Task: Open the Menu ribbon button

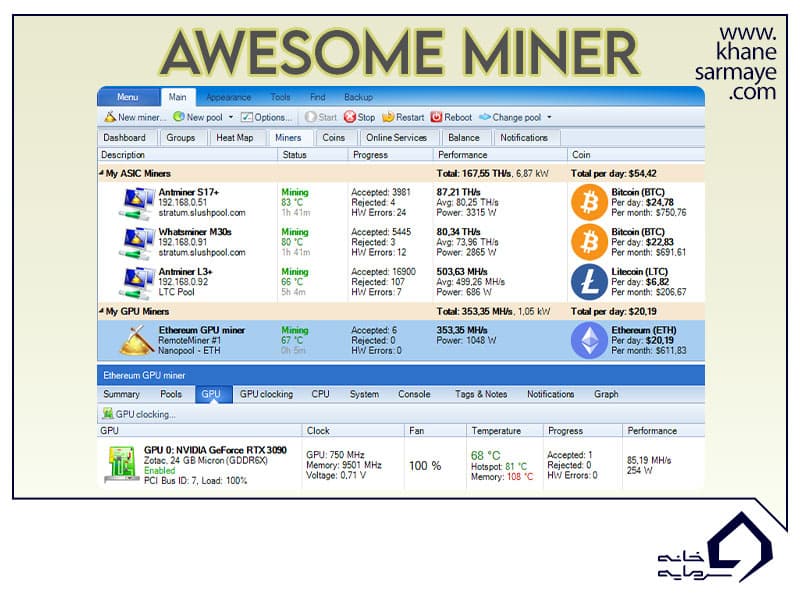Action: (128, 96)
